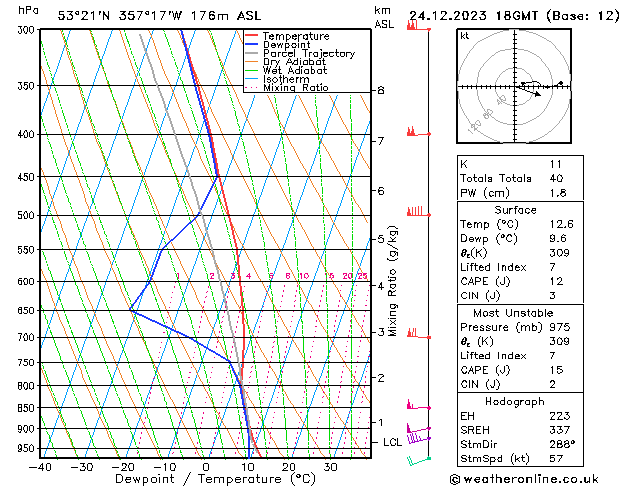
Task: Click the hodograph storm motion arrow
Action: (530, 91)
